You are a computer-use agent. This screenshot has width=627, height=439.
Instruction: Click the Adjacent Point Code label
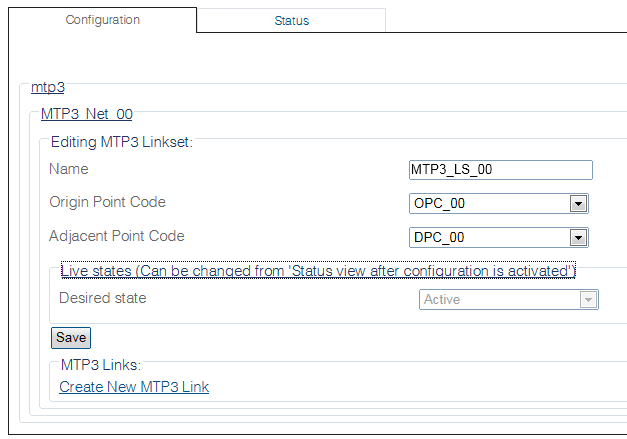(117, 236)
